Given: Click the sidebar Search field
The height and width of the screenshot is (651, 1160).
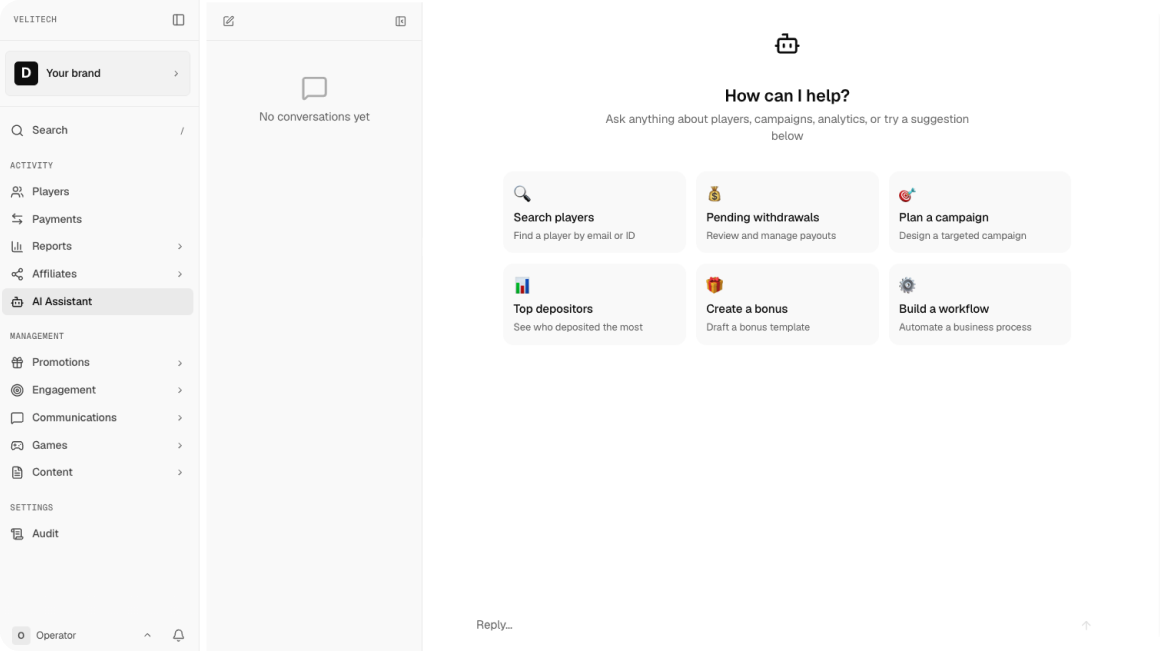Looking at the screenshot, I should (98, 130).
